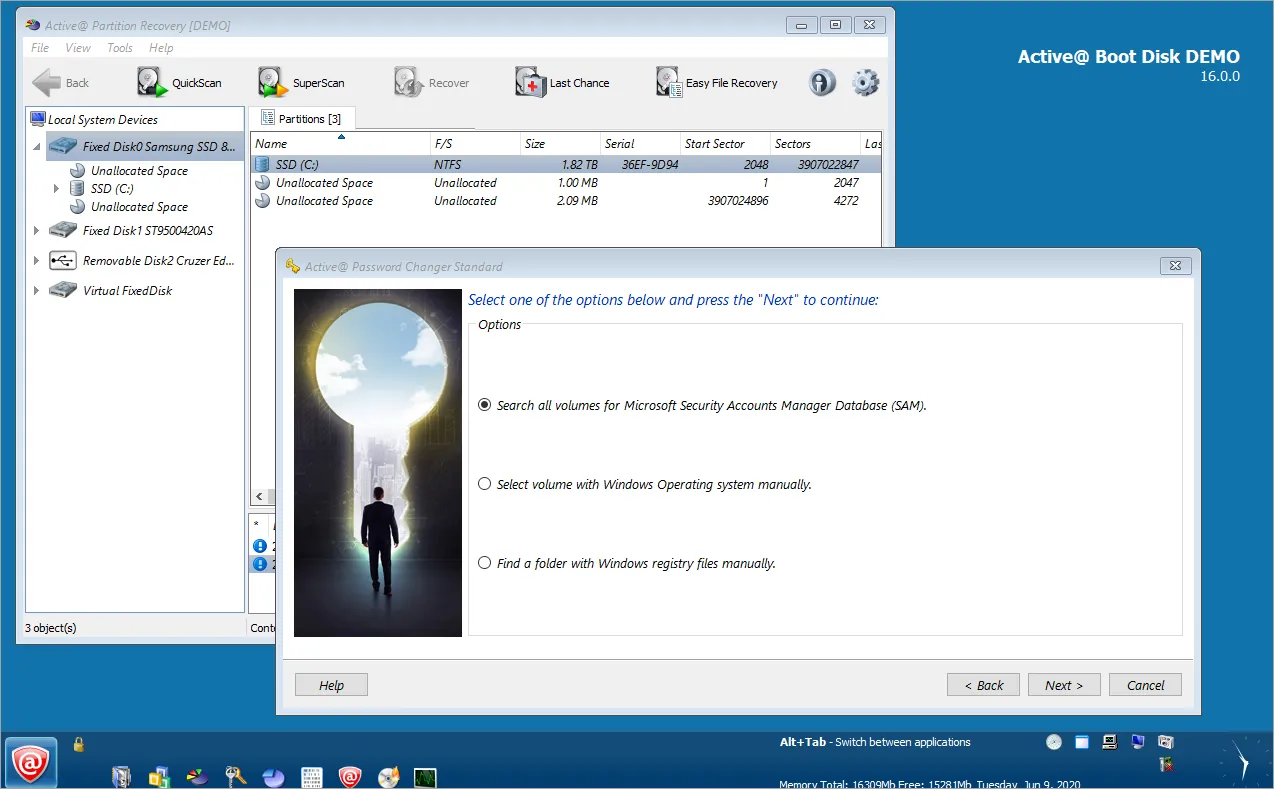Click the Help button in Password Changer
Screen dimensions: 1274x789
coord(331,685)
